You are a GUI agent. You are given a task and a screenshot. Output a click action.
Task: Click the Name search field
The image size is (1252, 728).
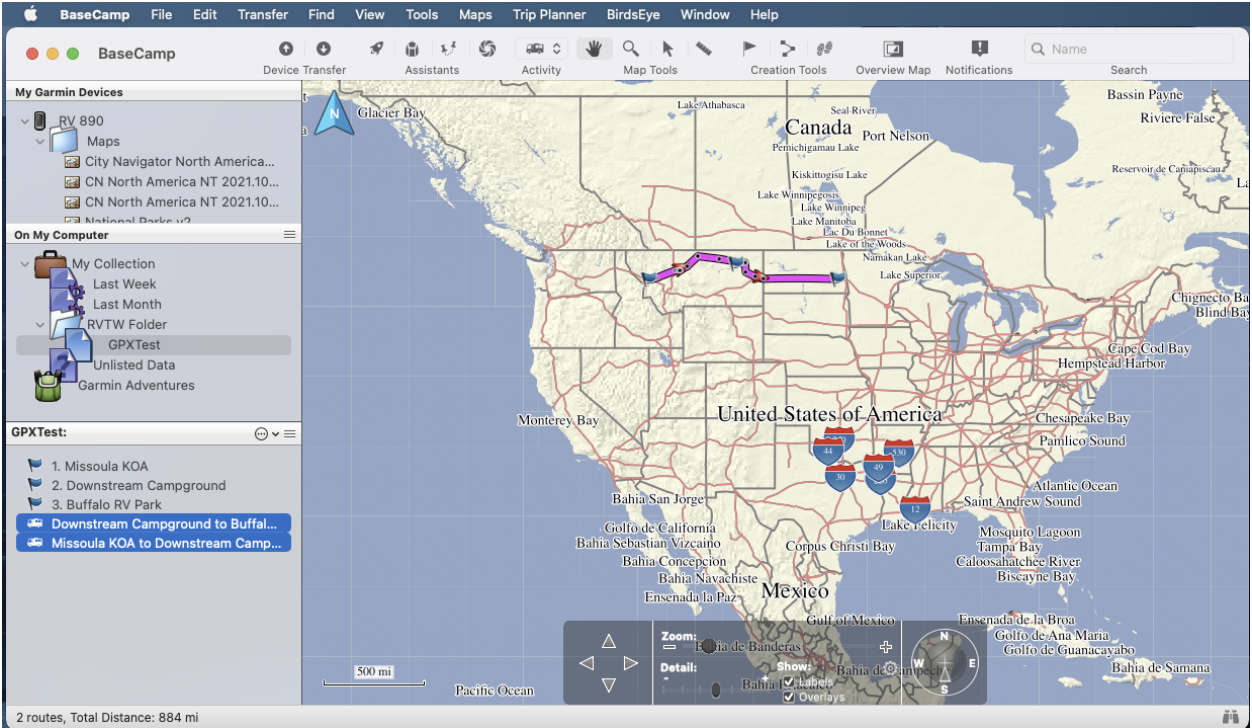[x=1129, y=49]
